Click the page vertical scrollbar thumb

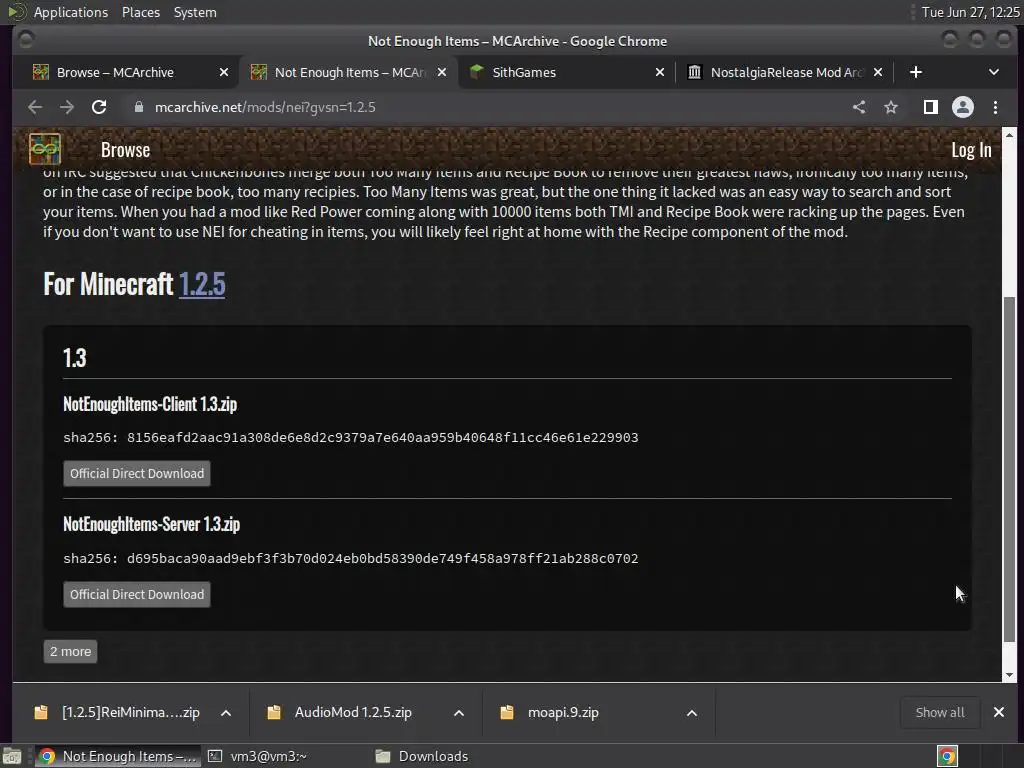coord(1009,469)
